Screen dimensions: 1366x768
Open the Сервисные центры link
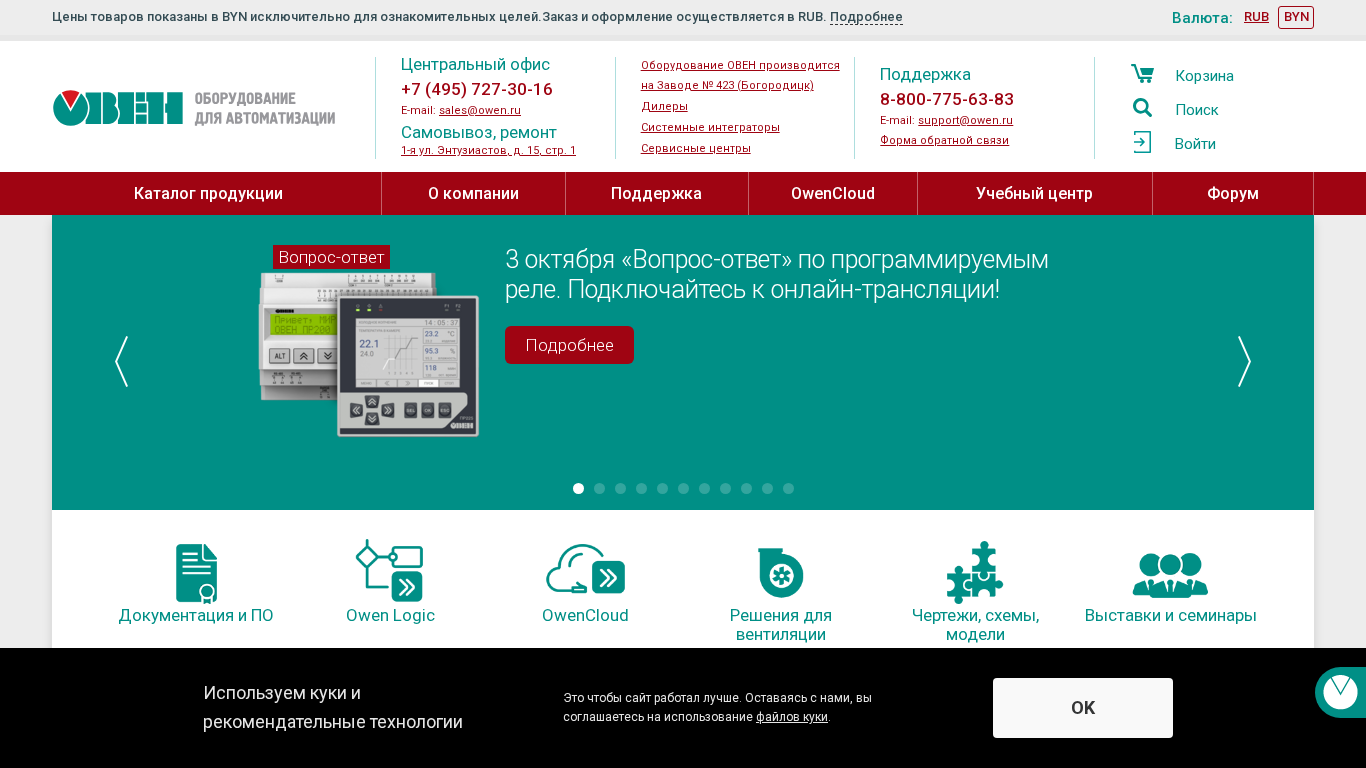[695, 148]
